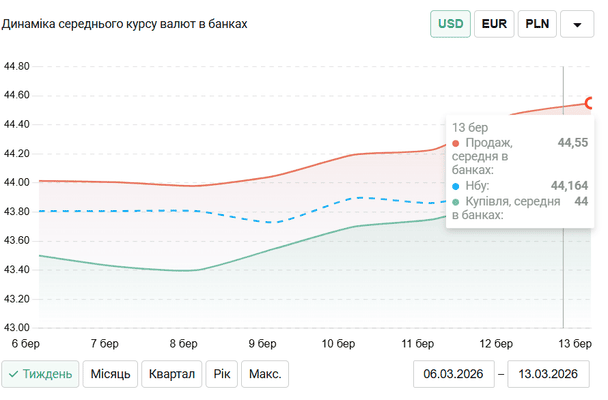Click the blue Нбу dot in the tooltip
This screenshot has height=400, width=608.
pyautogui.click(x=457, y=186)
